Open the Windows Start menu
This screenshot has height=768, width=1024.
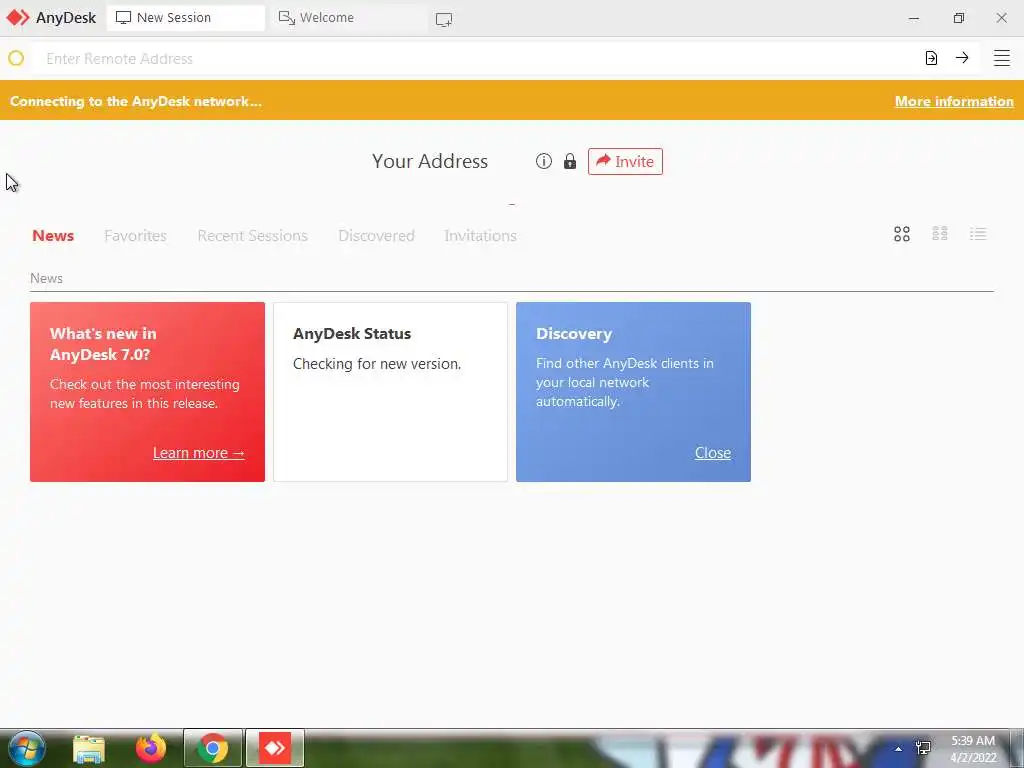[26, 748]
